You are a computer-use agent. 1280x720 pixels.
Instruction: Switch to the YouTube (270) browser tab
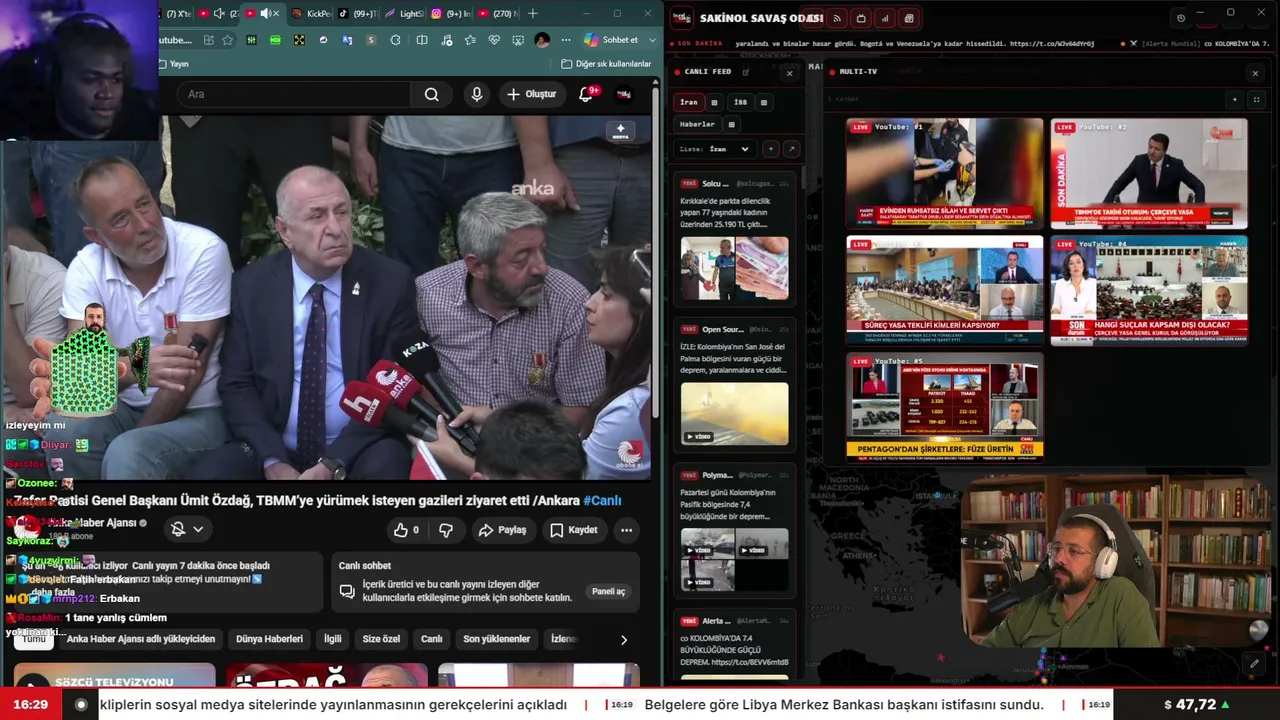(497, 13)
